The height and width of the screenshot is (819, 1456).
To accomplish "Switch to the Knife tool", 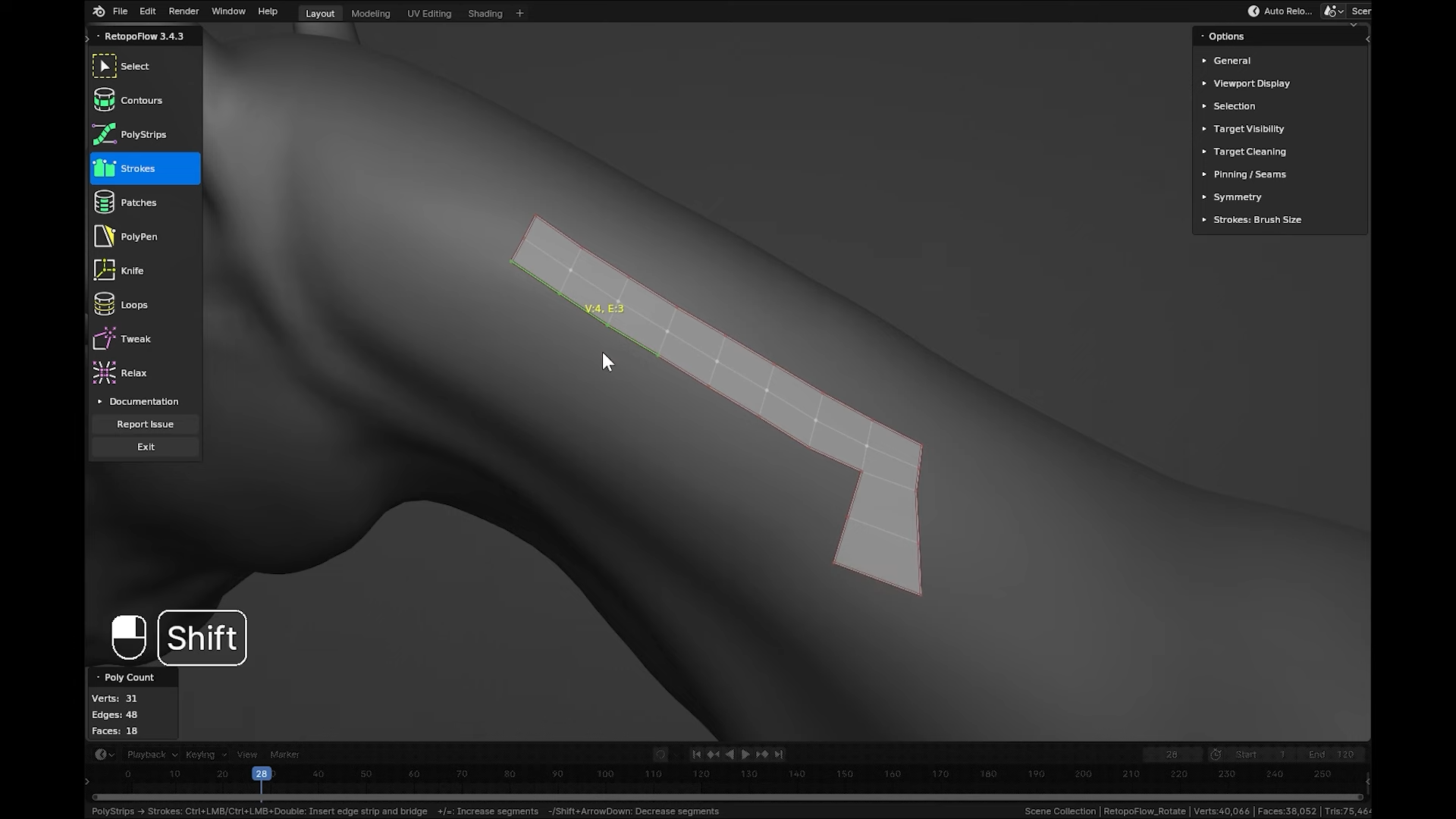I will [x=133, y=270].
